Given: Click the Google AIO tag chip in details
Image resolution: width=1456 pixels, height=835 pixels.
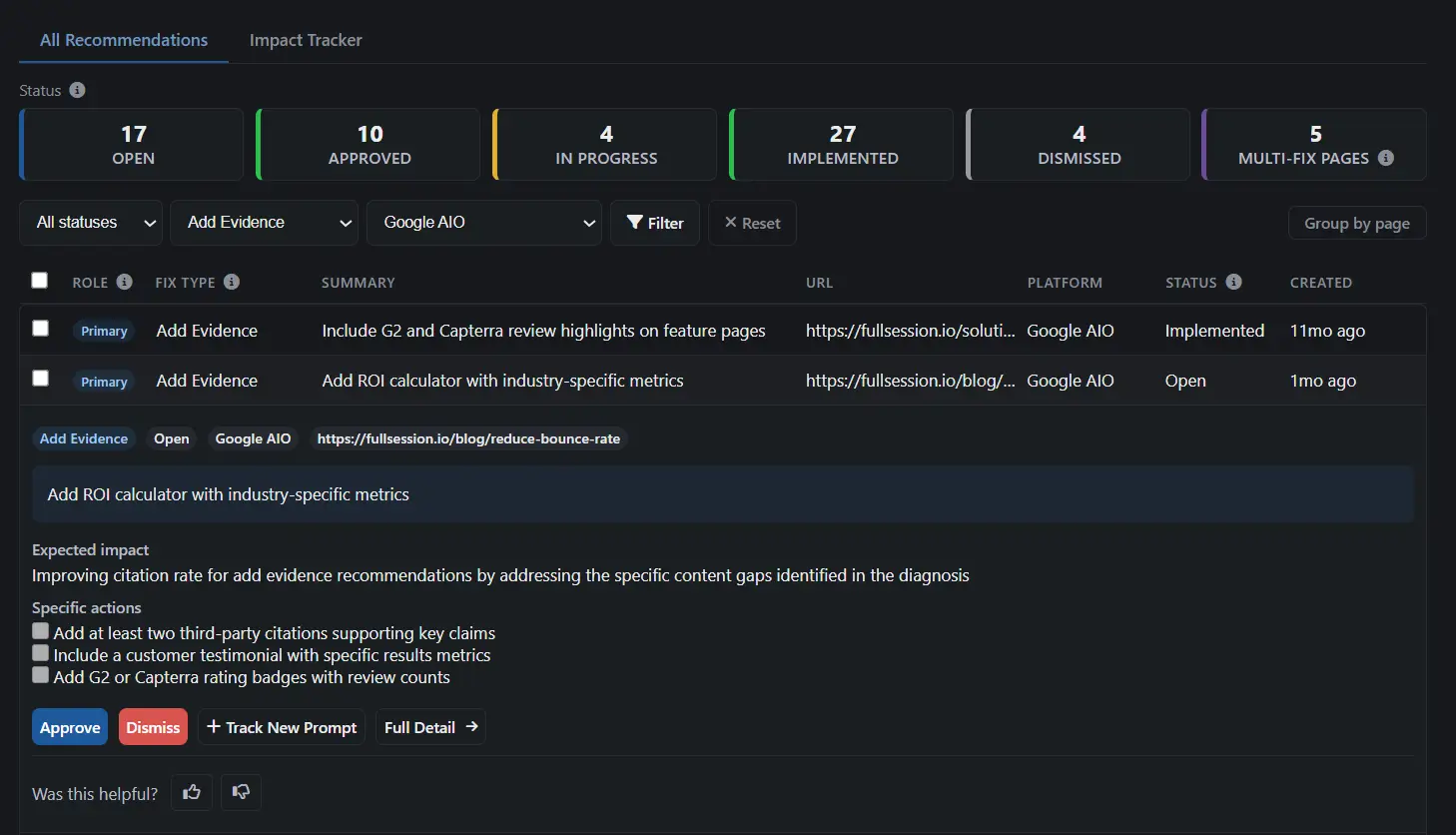Looking at the screenshot, I should [x=254, y=438].
